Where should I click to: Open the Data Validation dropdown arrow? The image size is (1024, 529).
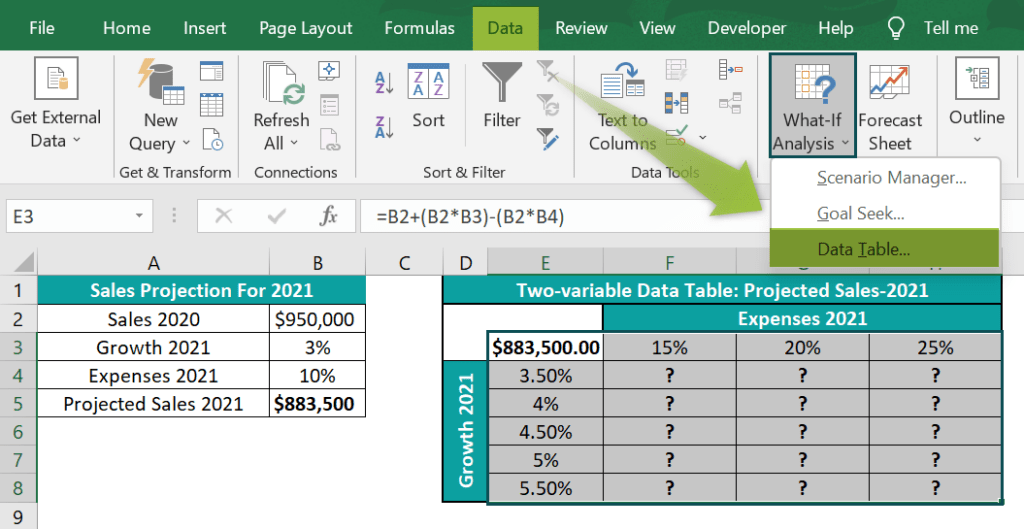tap(703, 137)
